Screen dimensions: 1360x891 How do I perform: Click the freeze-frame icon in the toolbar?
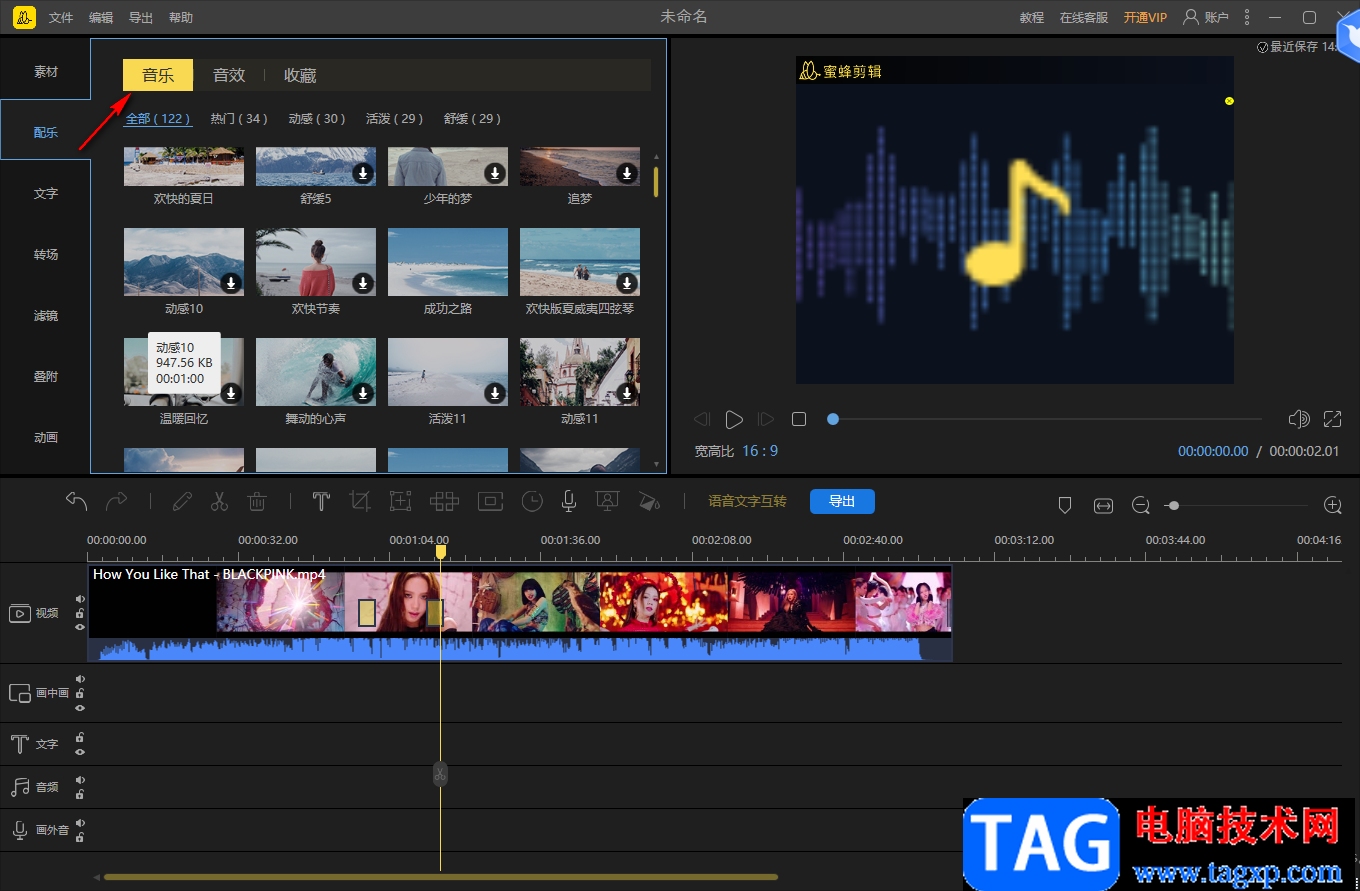pos(490,501)
